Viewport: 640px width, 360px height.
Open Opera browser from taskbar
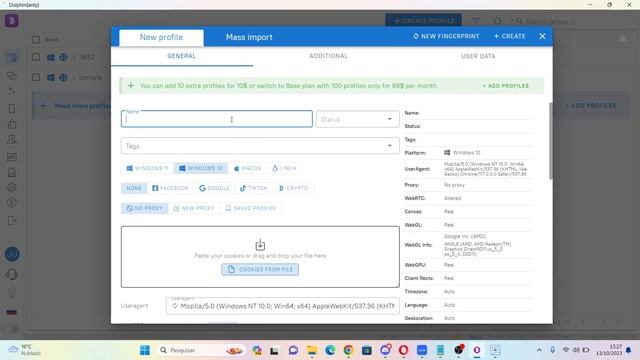403,350
